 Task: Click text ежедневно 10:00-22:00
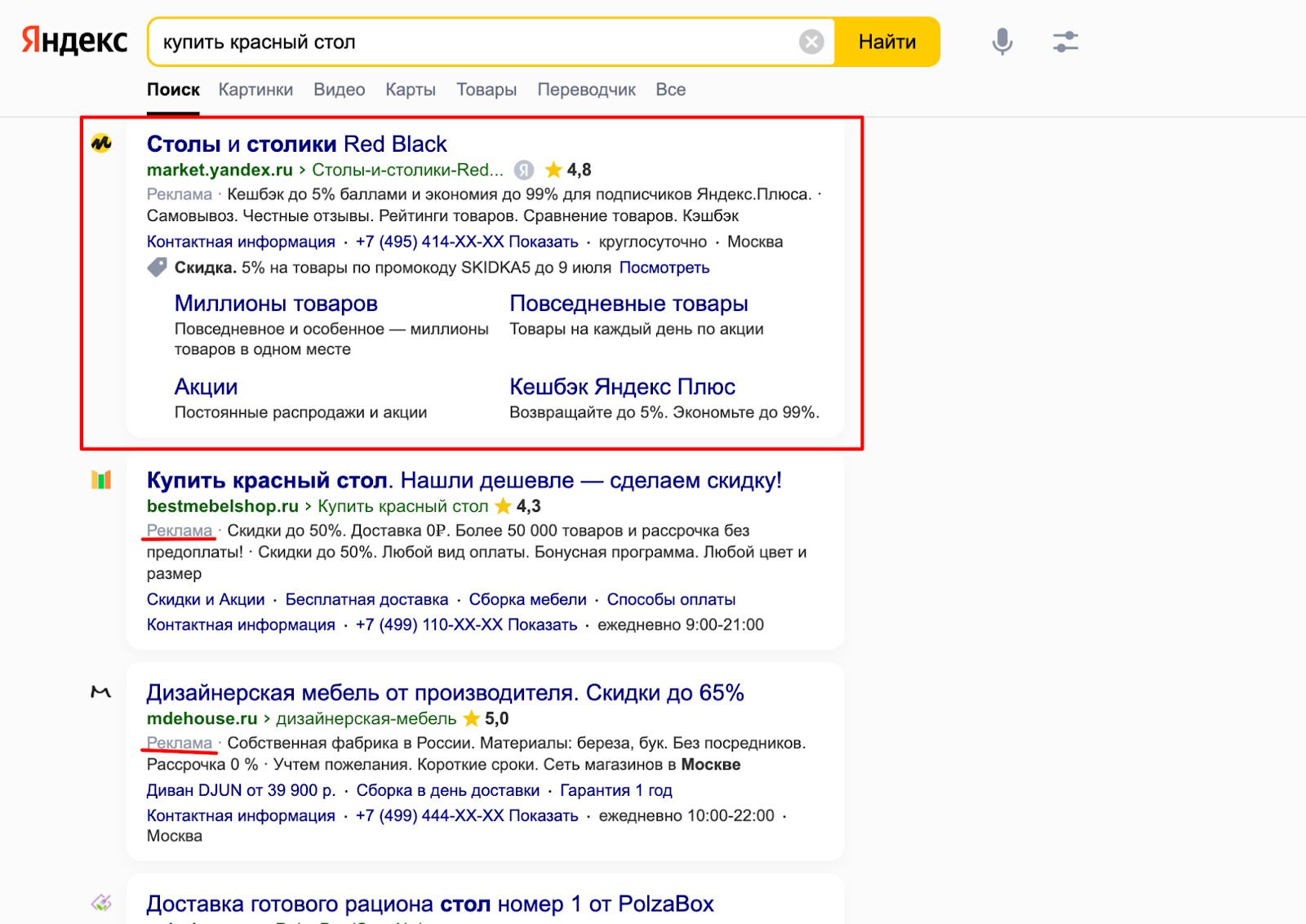pyautogui.click(x=686, y=815)
